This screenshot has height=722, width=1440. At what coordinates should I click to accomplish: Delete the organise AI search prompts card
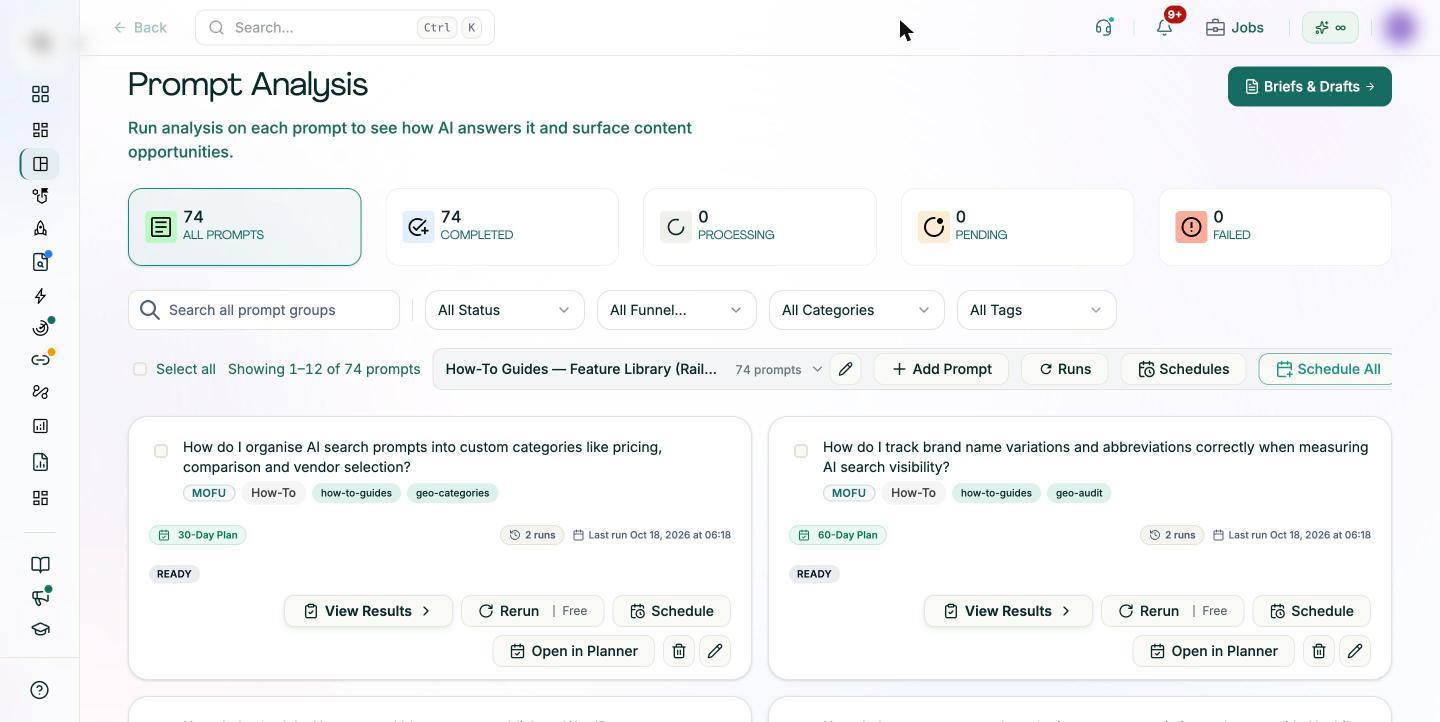[679, 651]
